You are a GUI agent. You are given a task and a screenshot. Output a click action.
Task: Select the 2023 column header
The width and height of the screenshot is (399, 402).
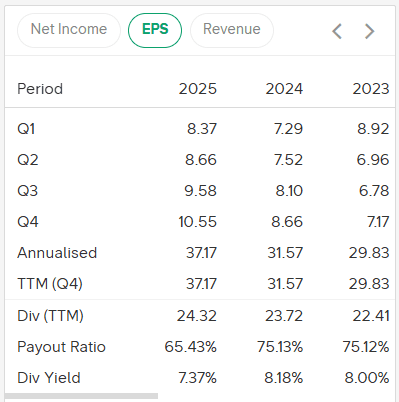pos(371,89)
